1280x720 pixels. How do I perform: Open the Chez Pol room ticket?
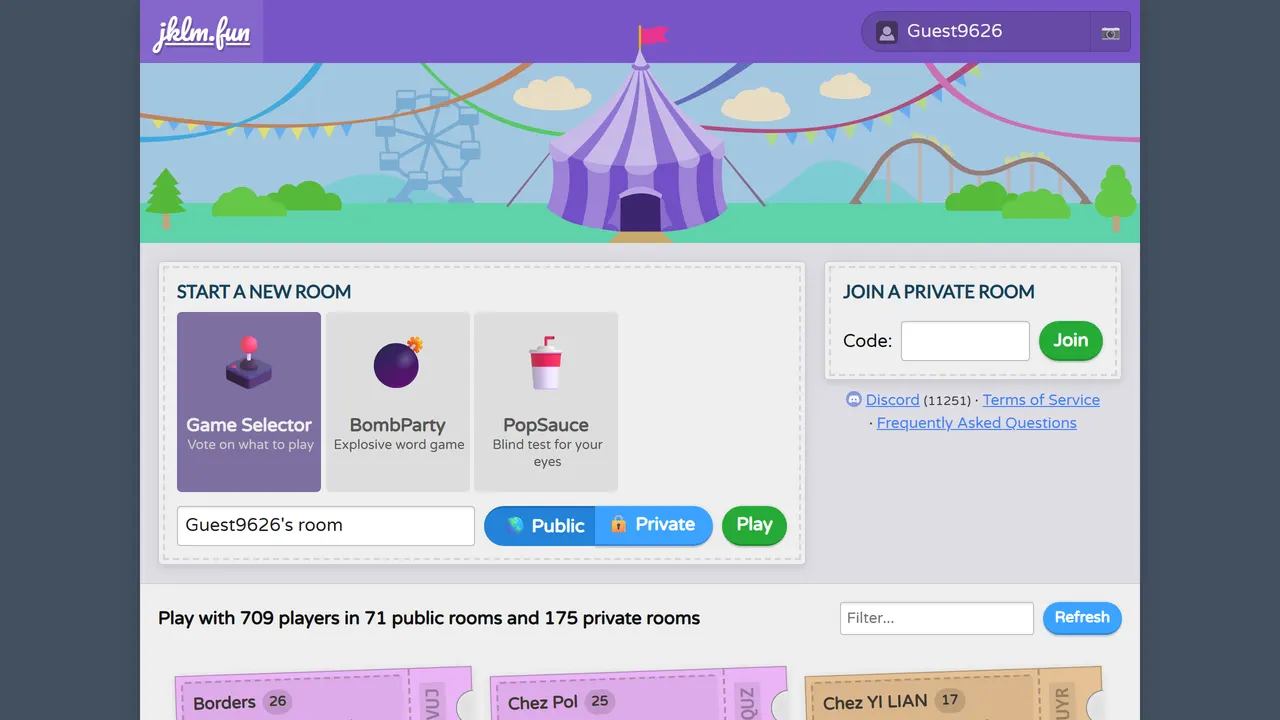pyautogui.click(x=639, y=694)
